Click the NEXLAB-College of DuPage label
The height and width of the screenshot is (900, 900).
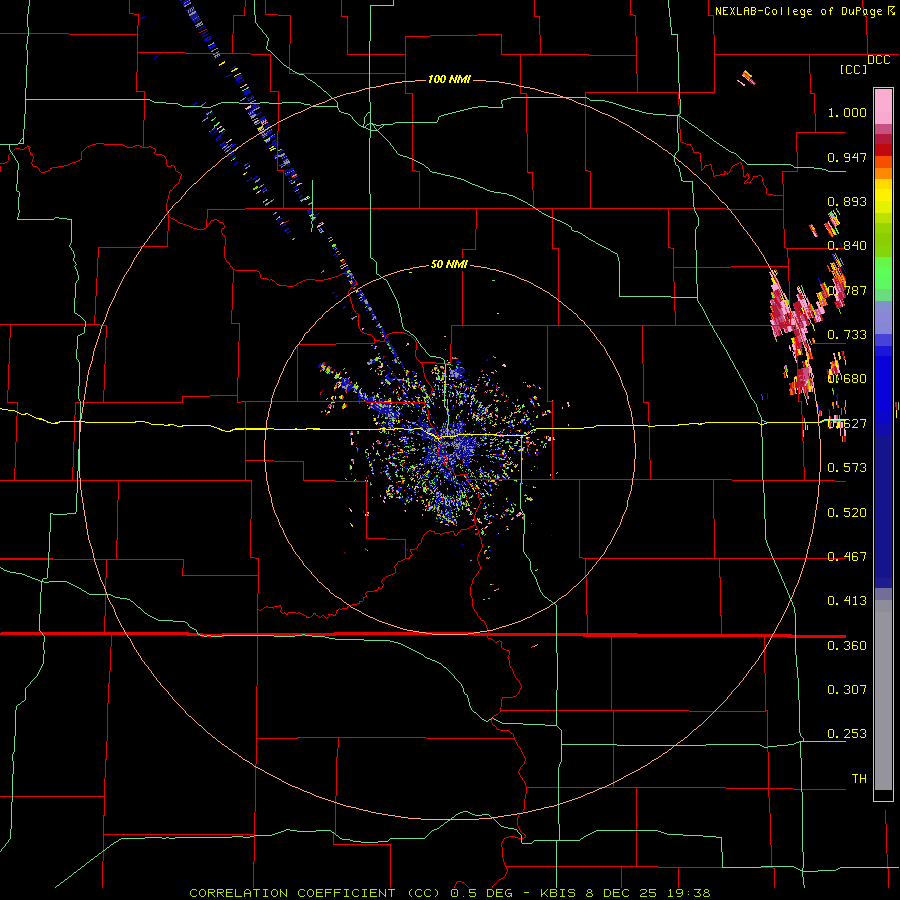(798, 11)
